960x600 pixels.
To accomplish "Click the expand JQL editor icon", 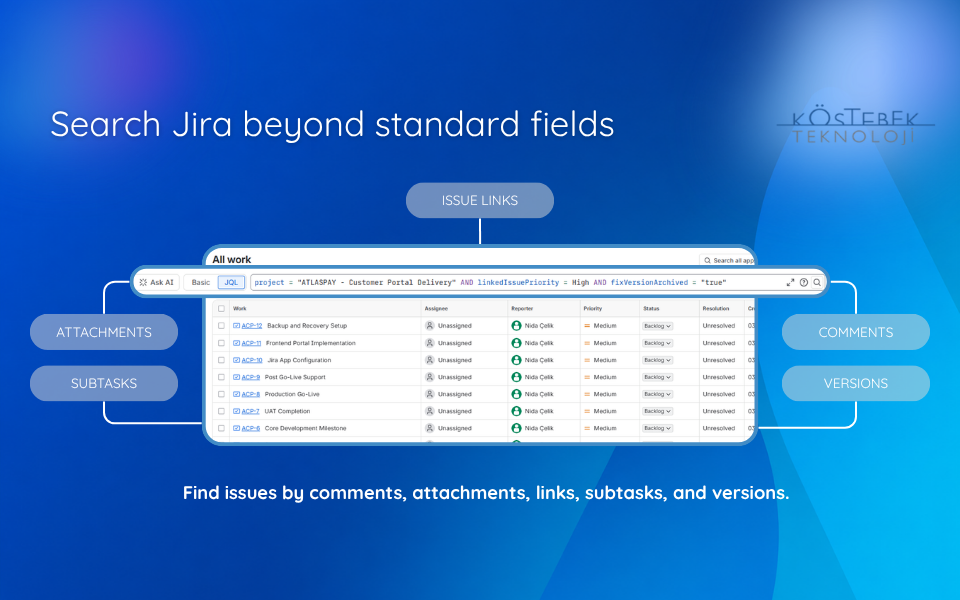I will coord(790,282).
